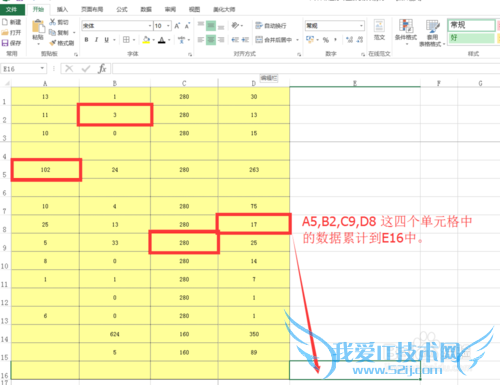Click the text orientation icon
The width and height of the screenshot is (500, 385).
pyautogui.click(x=235, y=25)
